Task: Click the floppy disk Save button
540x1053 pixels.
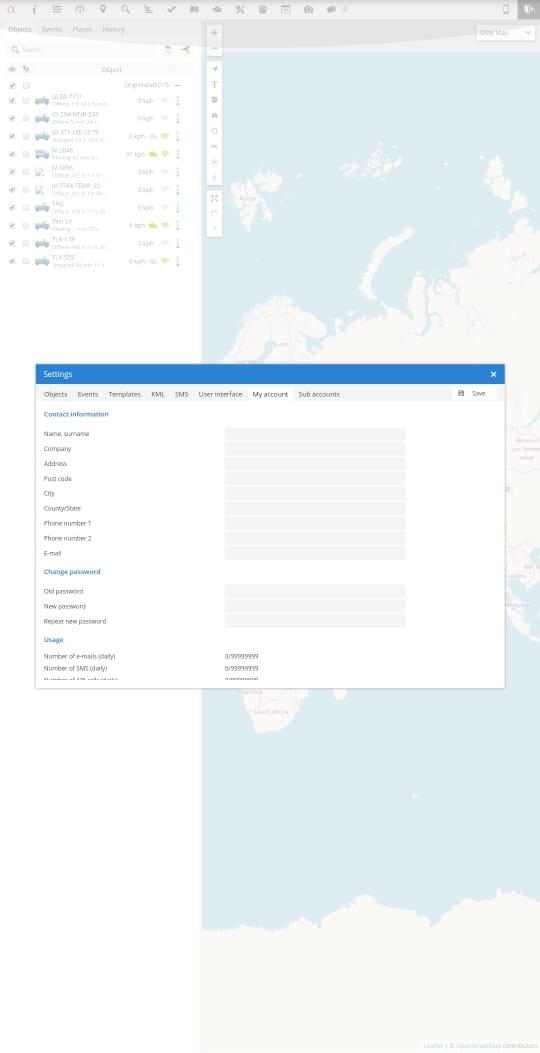Action: tap(472, 394)
